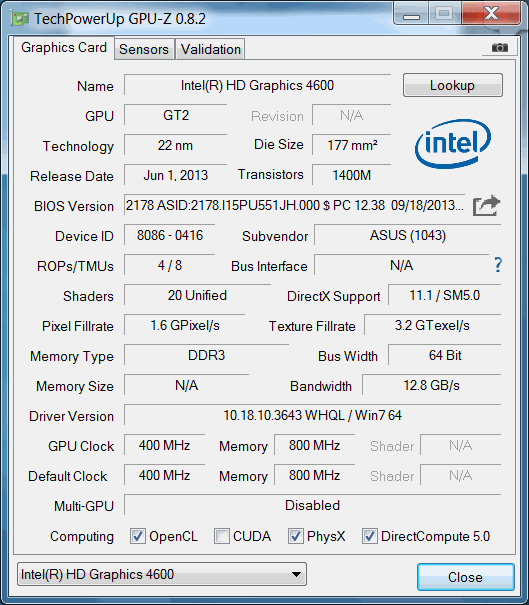This screenshot has height=605, width=529.
Task: Click the Name field showing HD Graphics 4600
Action: click(x=257, y=85)
